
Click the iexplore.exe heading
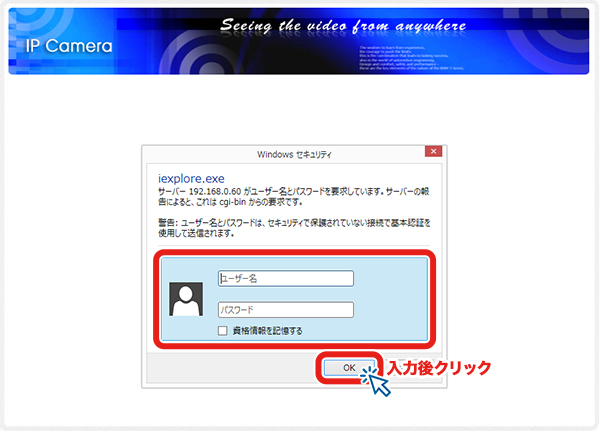coord(193,175)
